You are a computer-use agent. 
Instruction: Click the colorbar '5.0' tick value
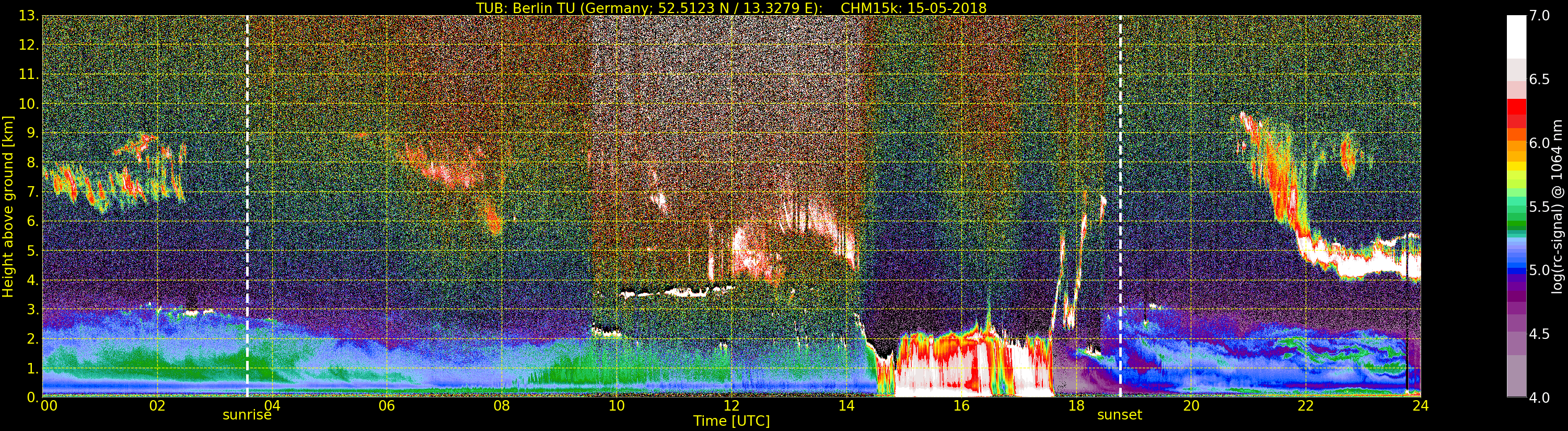tap(1539, 270)
